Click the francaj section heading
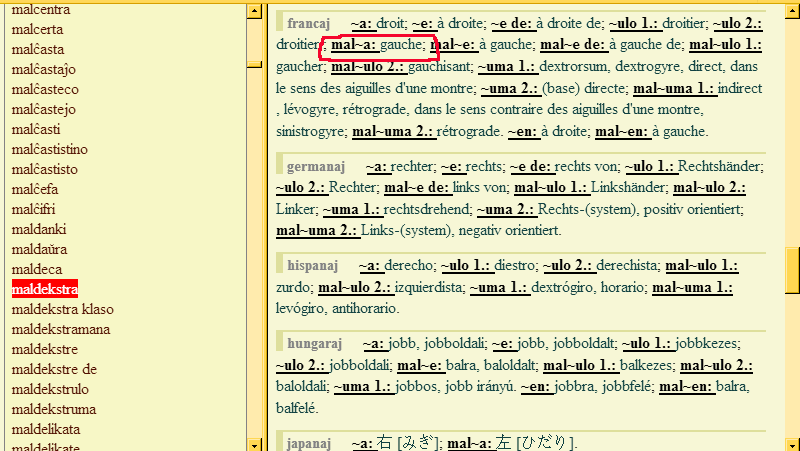The height and width of the screenshot is (451, 800). coord(309,23)
